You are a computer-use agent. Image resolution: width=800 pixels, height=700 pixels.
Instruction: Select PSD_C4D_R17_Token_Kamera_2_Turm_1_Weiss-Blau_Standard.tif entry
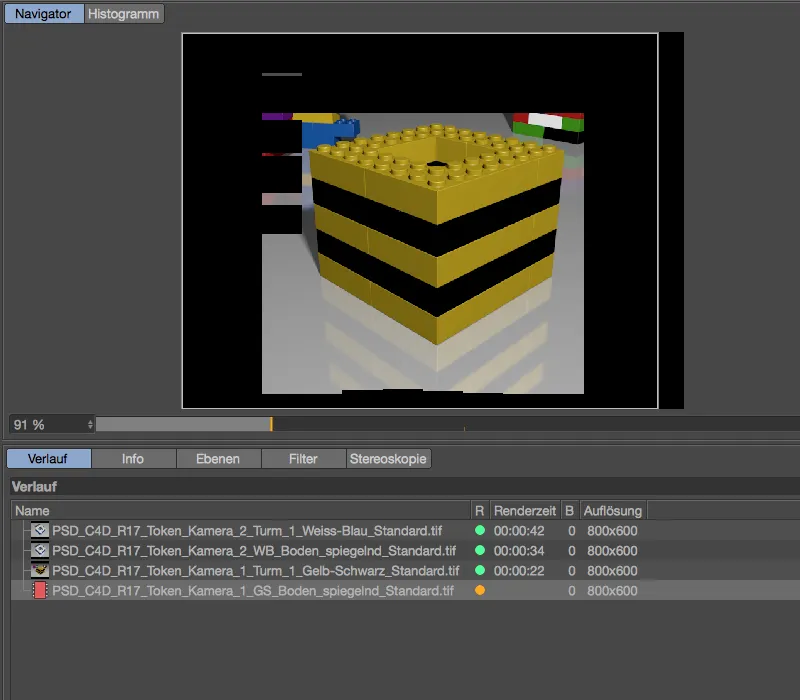coord(247,531)
